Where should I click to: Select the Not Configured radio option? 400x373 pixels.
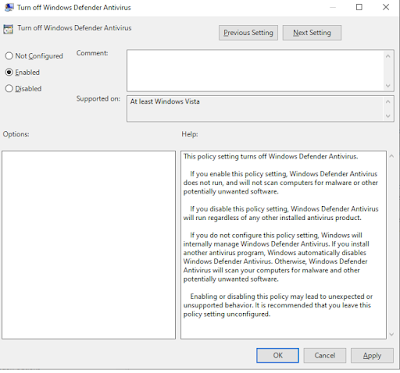tap(9, 56)
